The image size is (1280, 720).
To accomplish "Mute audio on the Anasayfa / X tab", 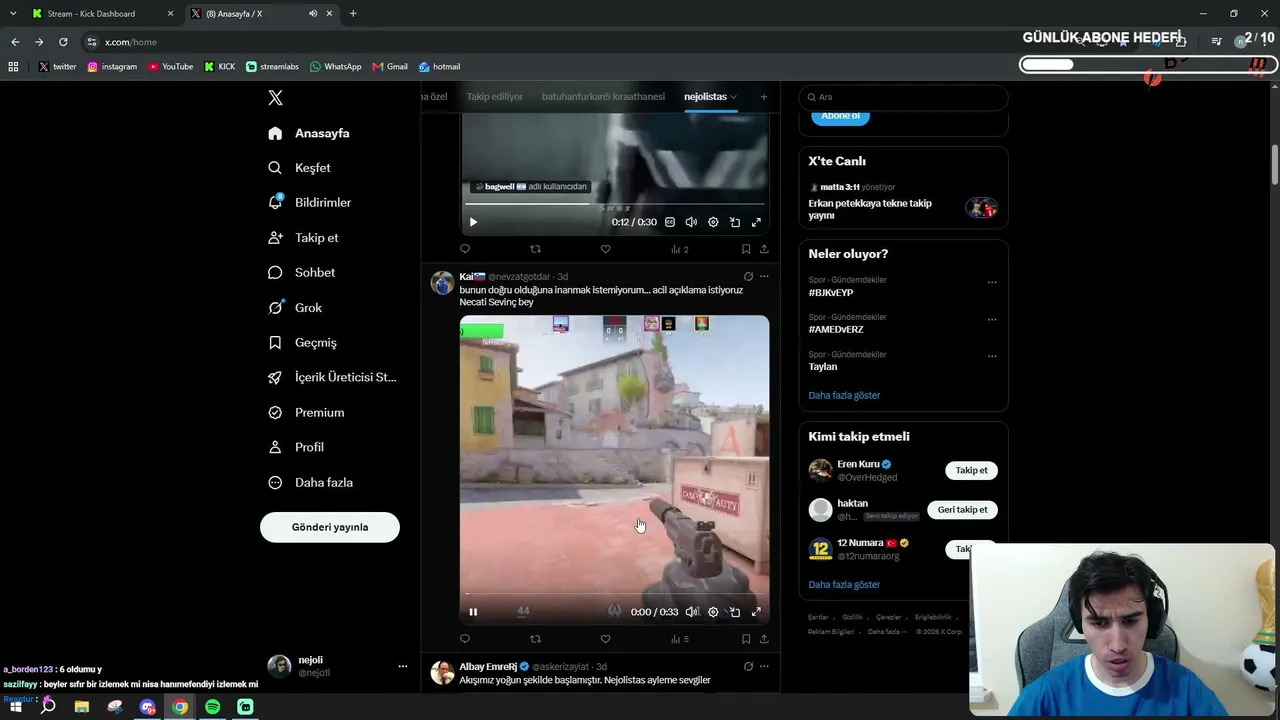I will tap(313, 14).
